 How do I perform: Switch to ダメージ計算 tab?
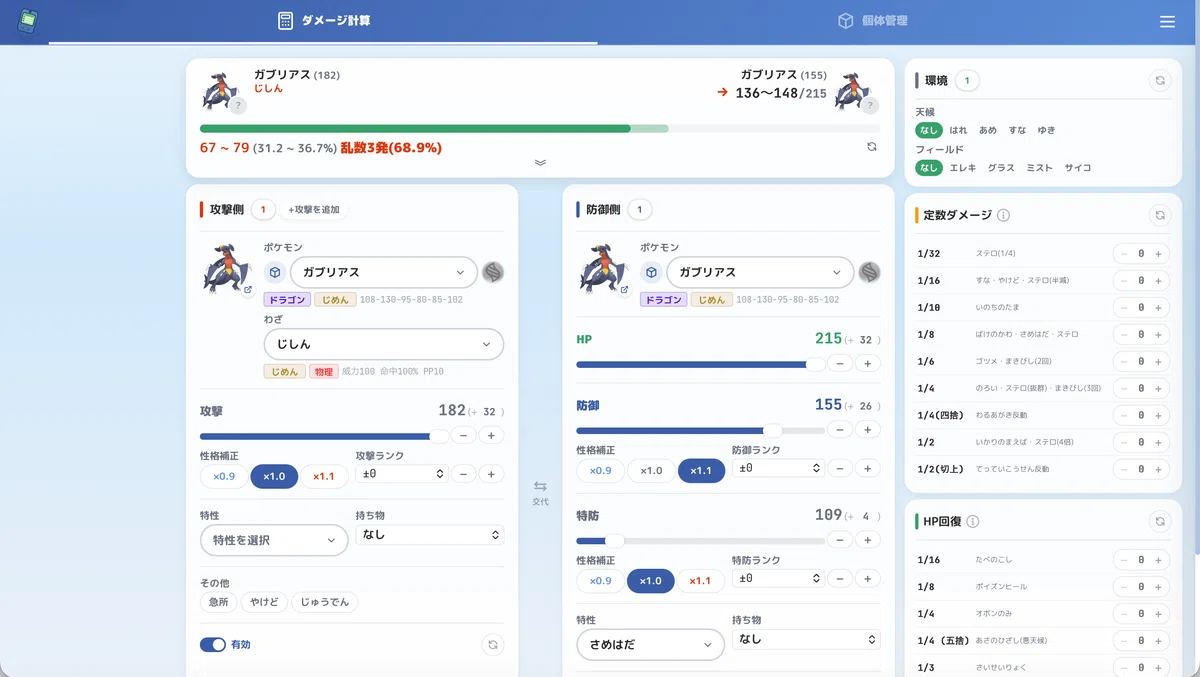[x=324, y=21]
